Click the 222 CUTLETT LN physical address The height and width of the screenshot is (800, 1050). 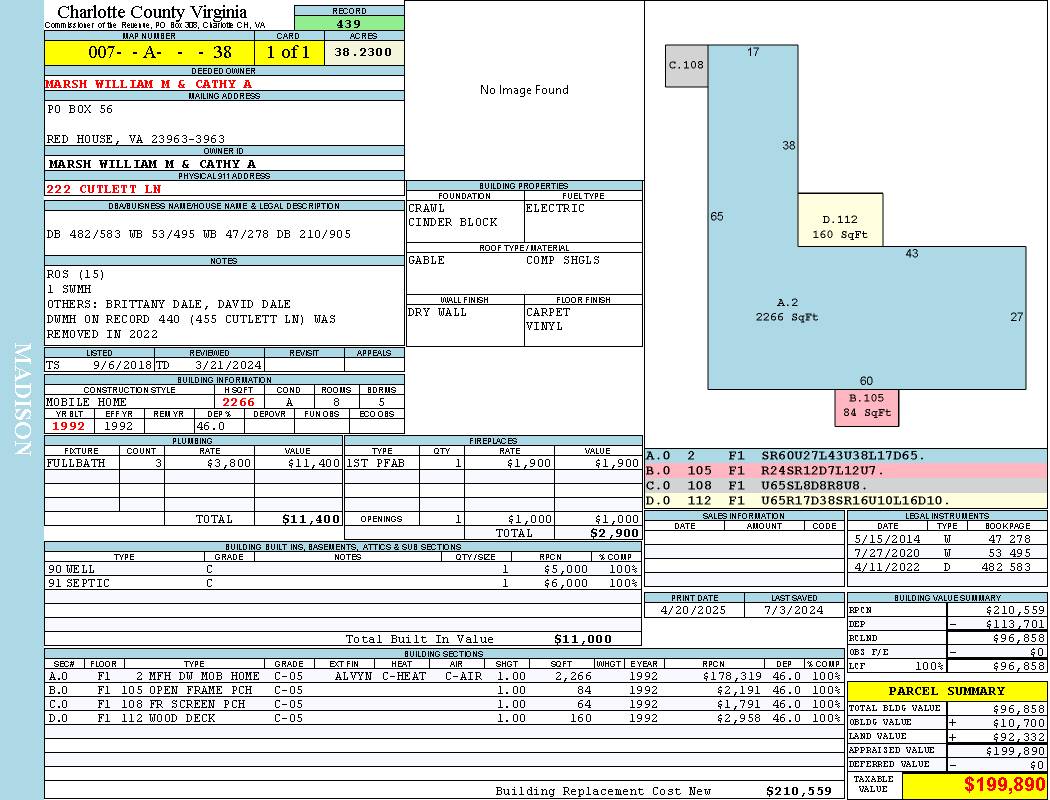(x=103, y=188)
